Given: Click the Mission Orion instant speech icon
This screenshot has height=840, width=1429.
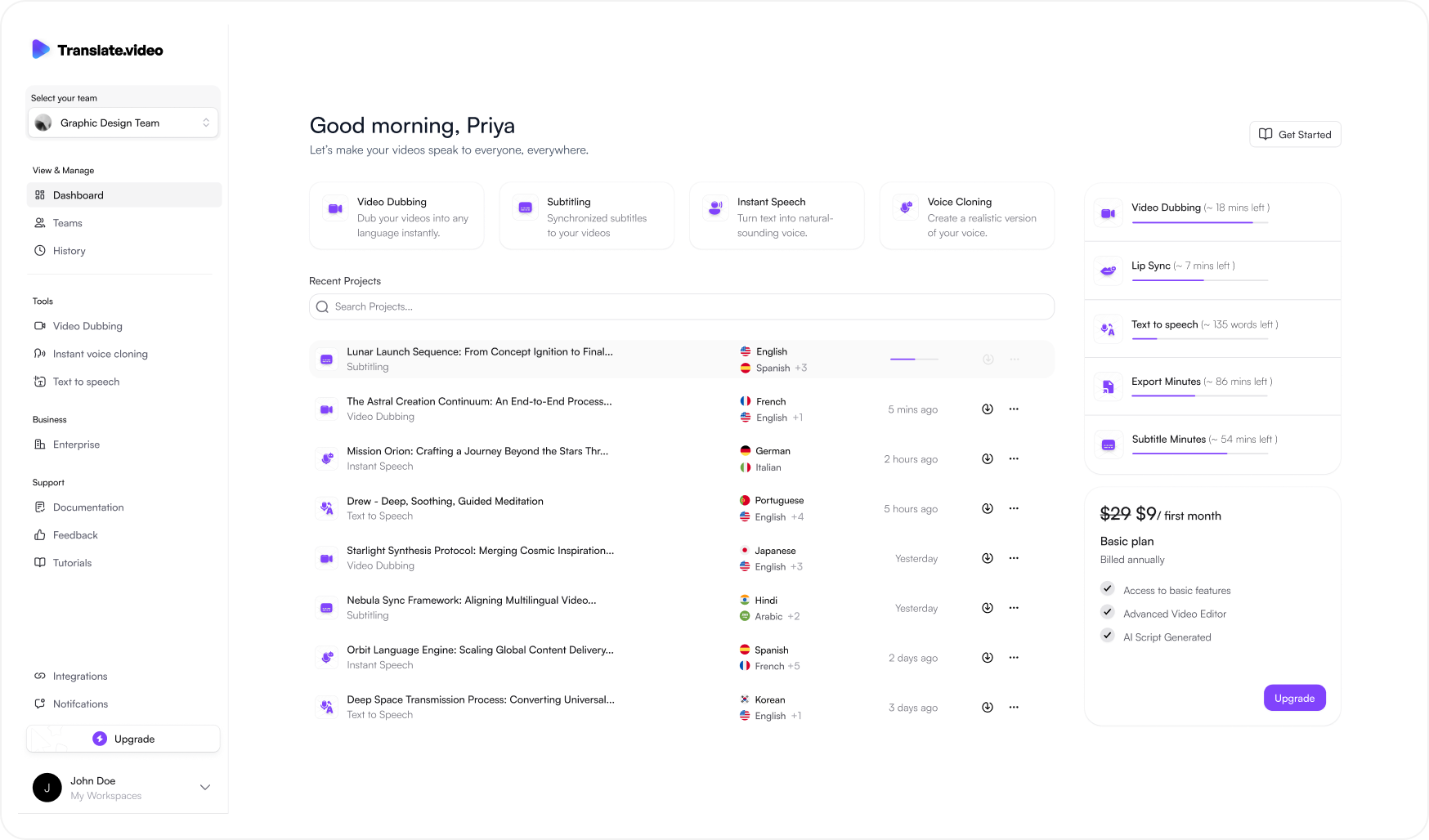Looking at the screenshot, I should [x=326, y=459].
